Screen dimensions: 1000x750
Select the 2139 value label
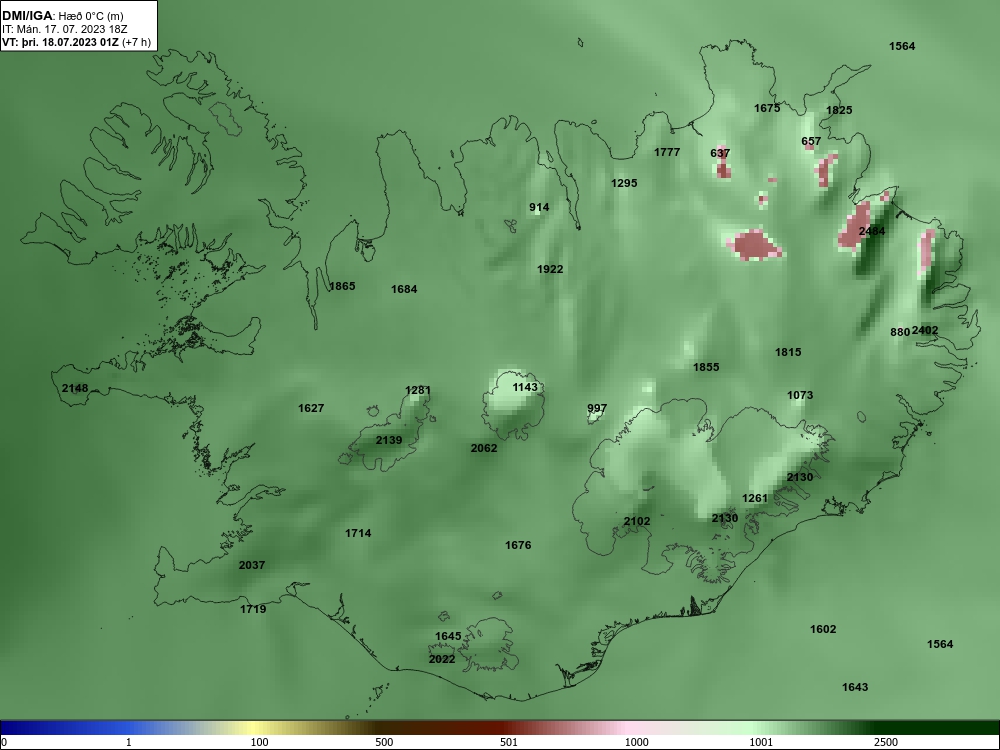(389, 441)
